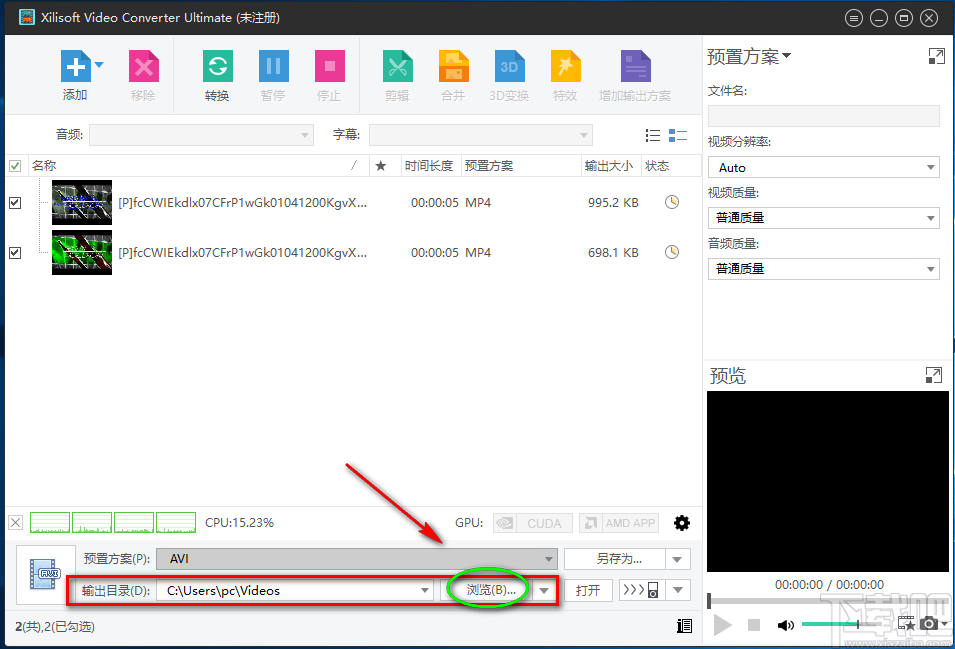Uncheck the 698.1 KB file row checkbox
This screenshot has height=649, width=955.
pos(15,253)
